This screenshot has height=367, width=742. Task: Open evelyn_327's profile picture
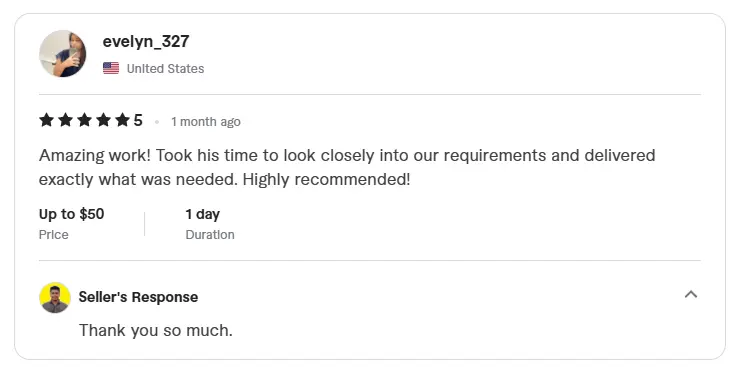pos(62,53)
